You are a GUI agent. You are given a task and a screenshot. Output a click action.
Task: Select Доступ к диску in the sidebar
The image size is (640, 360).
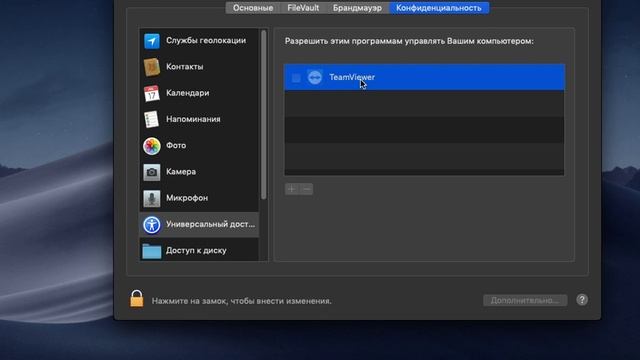pyautogui.click(x=199, y=251)
